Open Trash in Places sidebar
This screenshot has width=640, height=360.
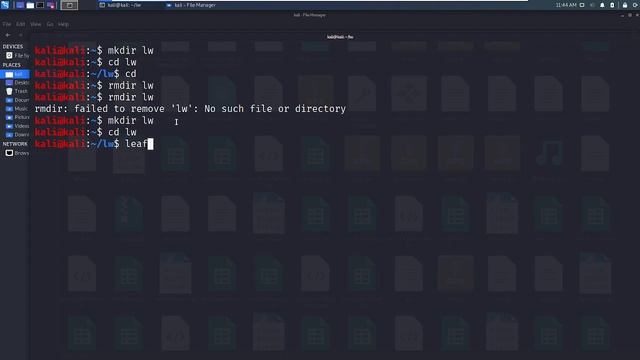pos(16,91)
